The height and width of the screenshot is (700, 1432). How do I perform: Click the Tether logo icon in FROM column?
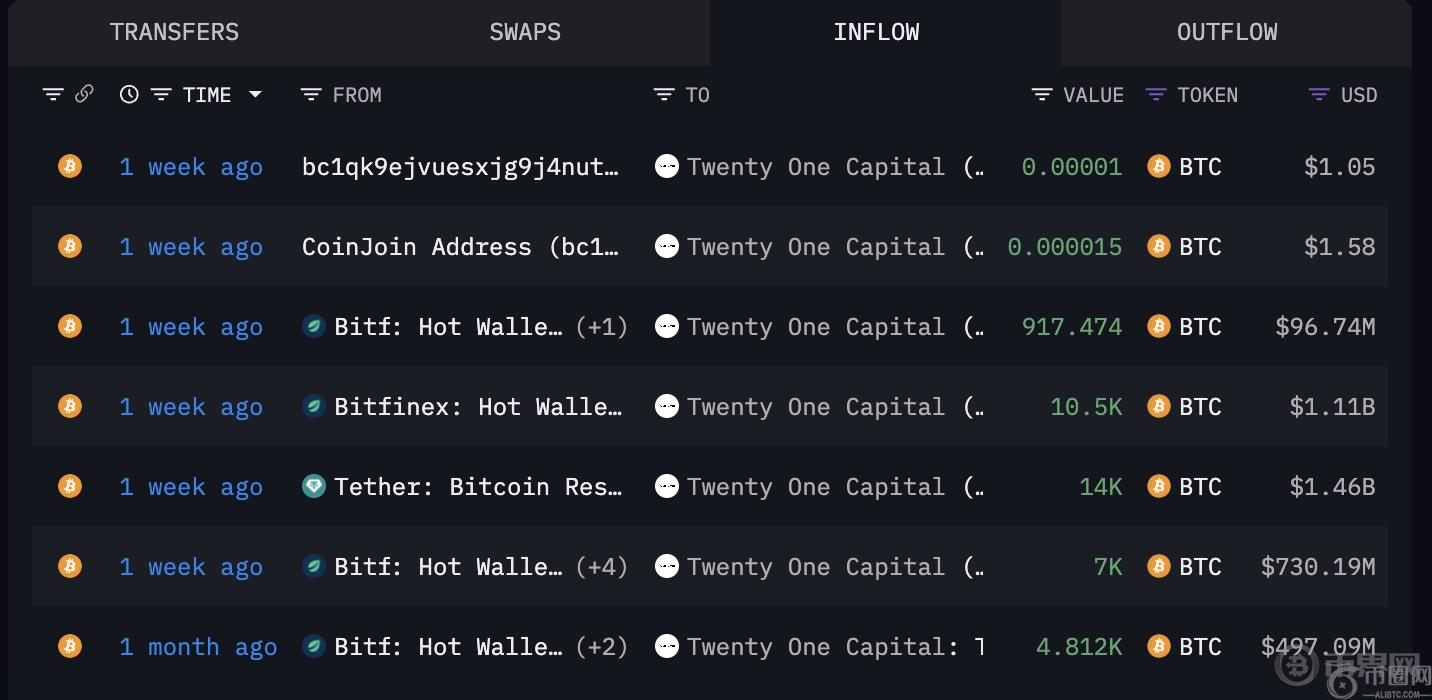pyautogui.click(x=314, y=486)
